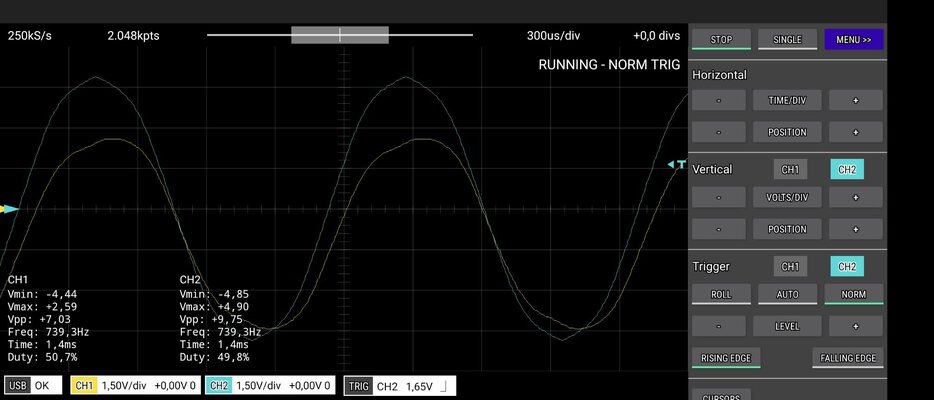Switch trigger mode to ROLL

click(x=721, y=294)
